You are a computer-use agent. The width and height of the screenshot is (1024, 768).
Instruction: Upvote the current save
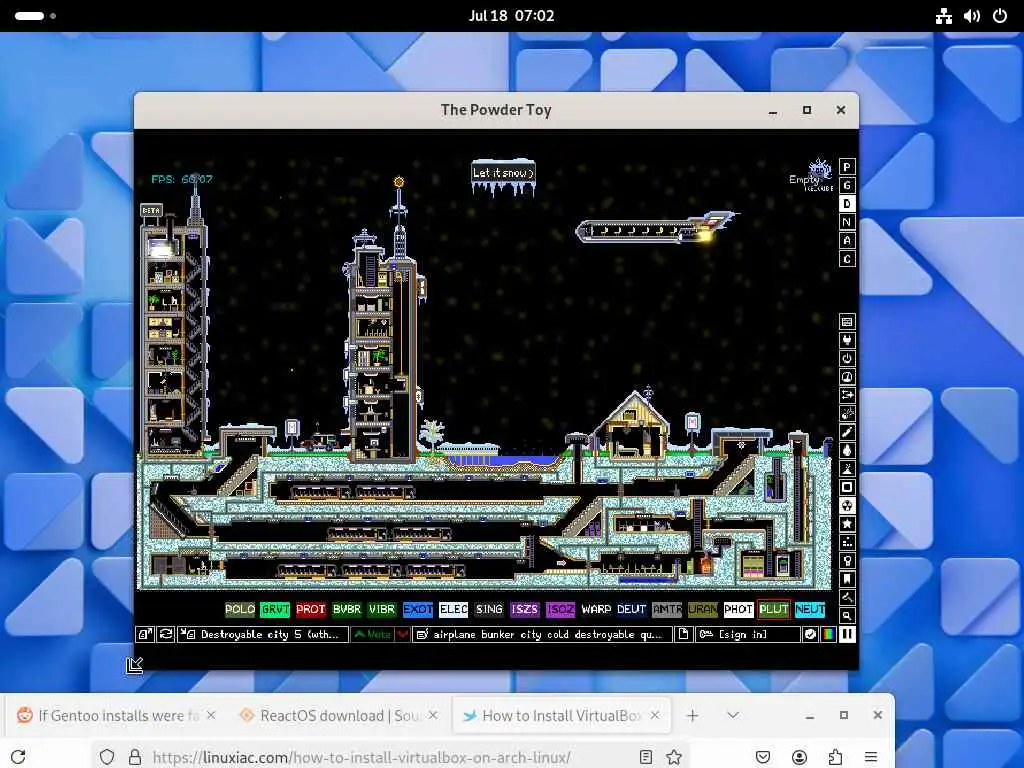[372, 634]
